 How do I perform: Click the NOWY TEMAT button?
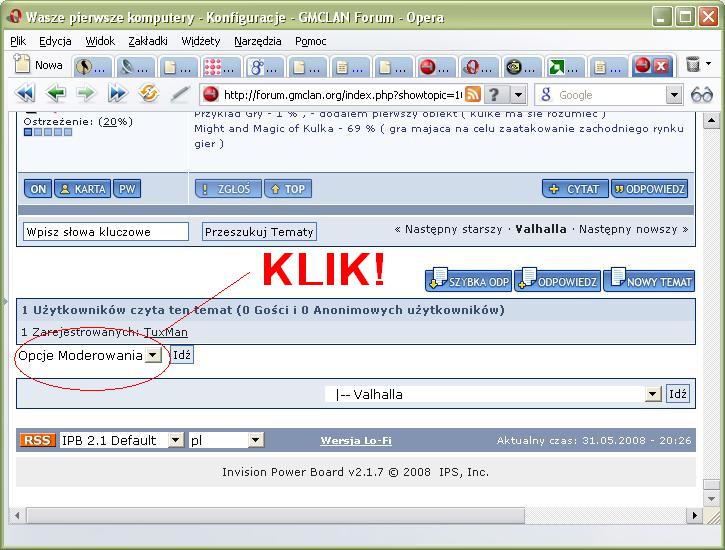pos(649,281)
